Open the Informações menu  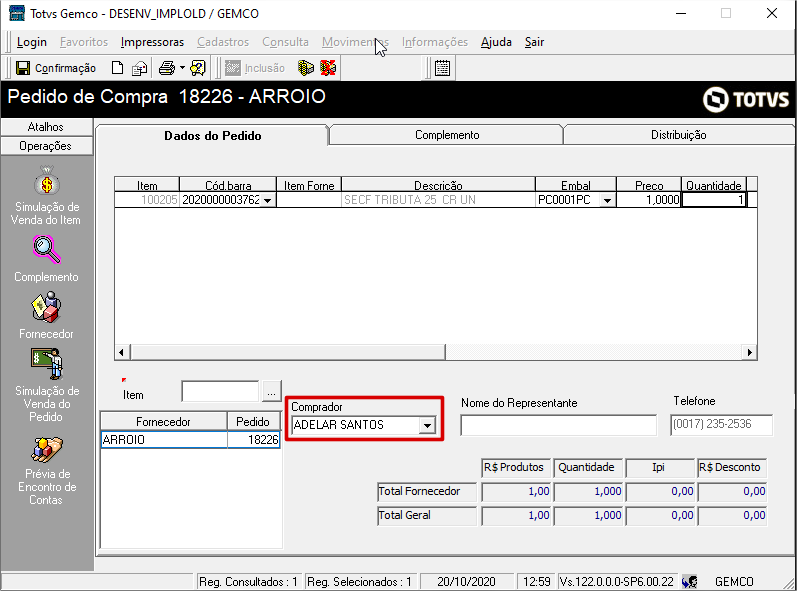(435, 42)
